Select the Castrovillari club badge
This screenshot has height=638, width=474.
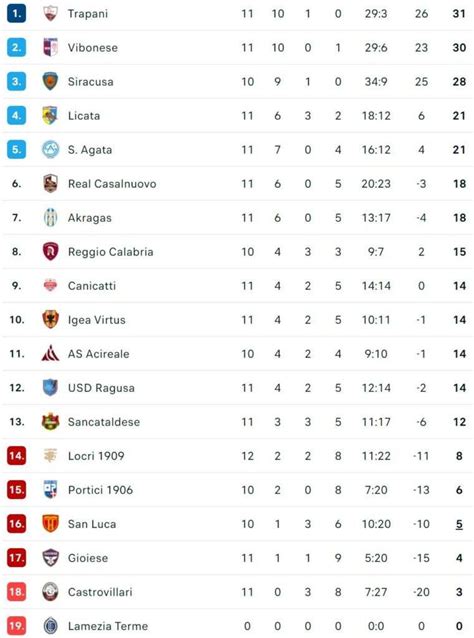click(50, 592)
